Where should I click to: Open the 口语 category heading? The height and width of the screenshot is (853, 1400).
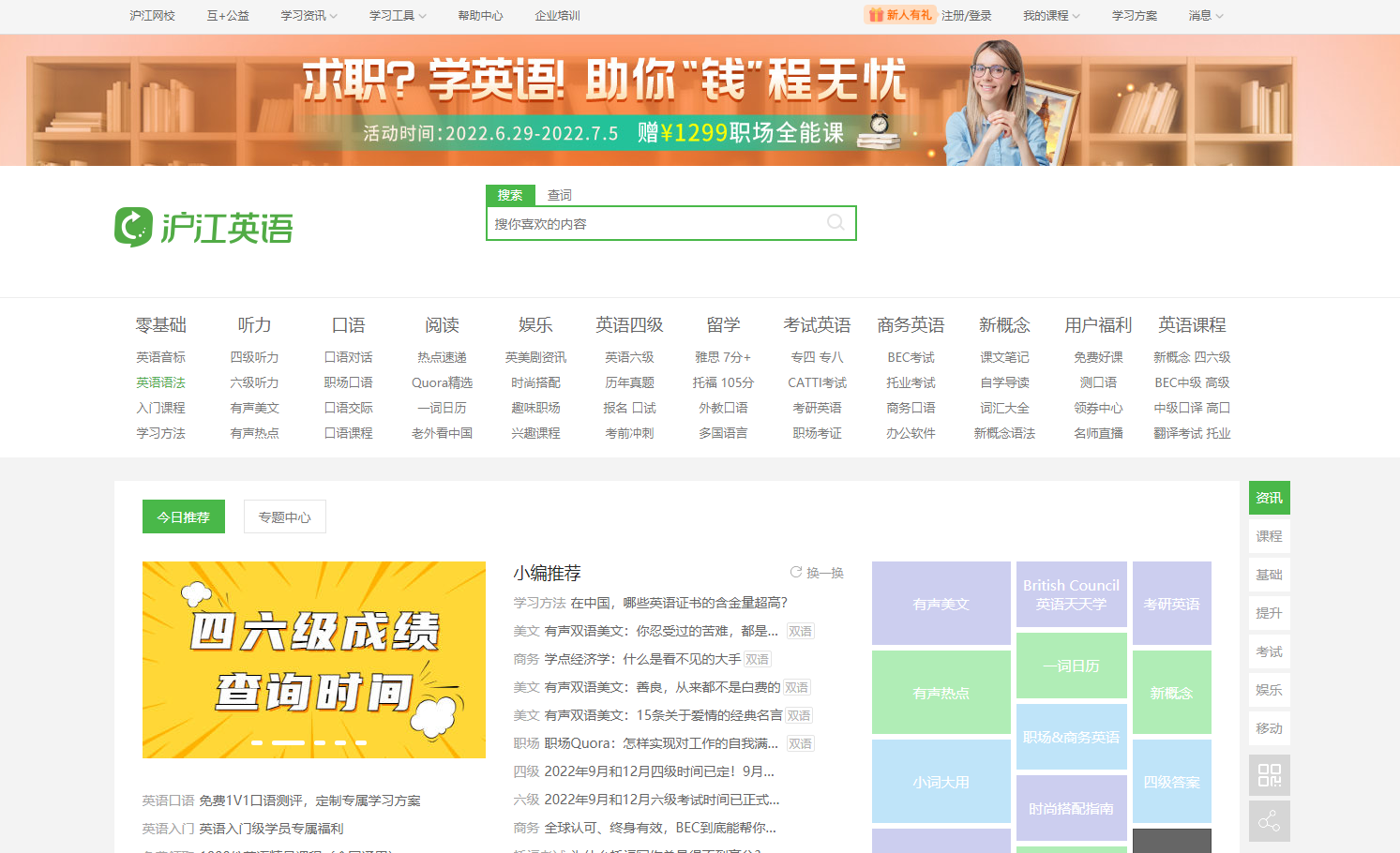tap(349, 325)
